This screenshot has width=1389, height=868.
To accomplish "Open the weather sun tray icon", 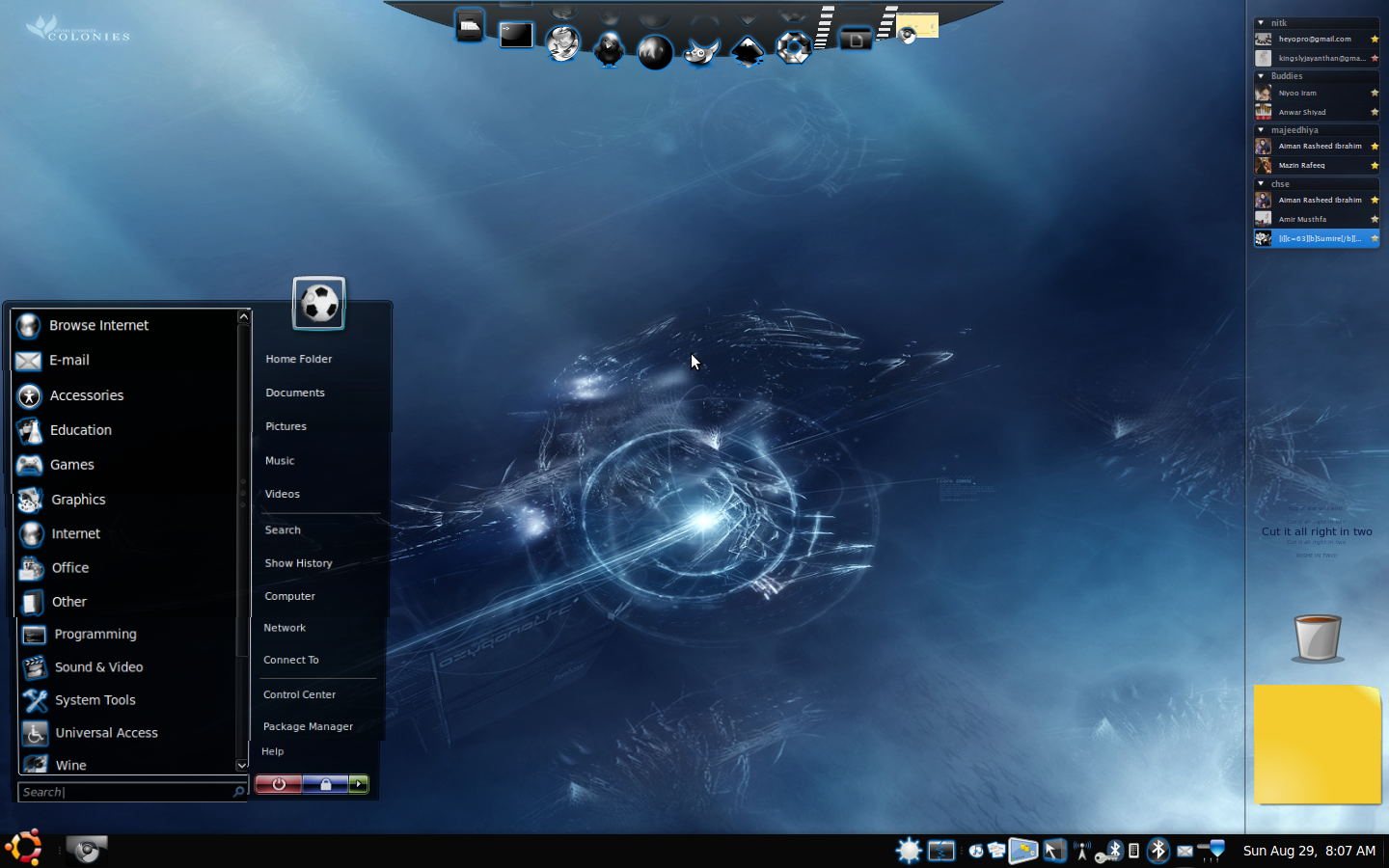I will coord(909,850).
